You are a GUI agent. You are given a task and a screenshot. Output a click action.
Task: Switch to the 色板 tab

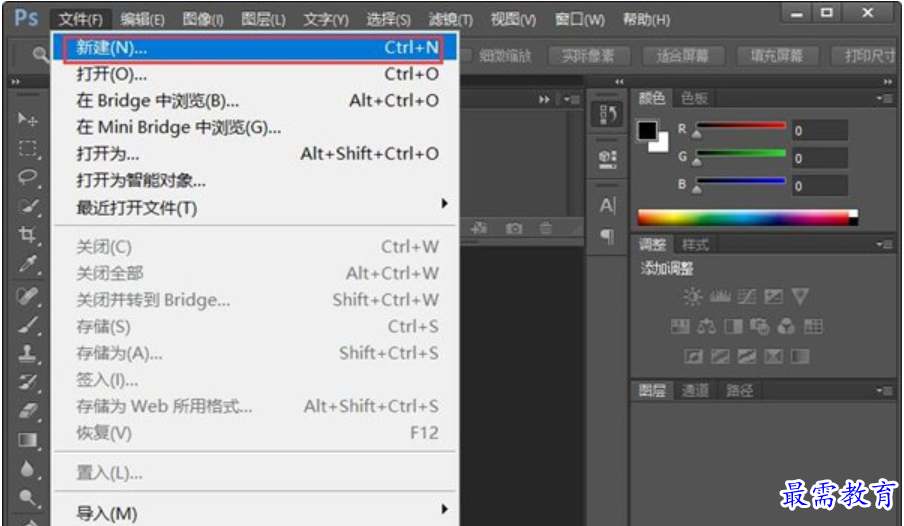[694, 99]
